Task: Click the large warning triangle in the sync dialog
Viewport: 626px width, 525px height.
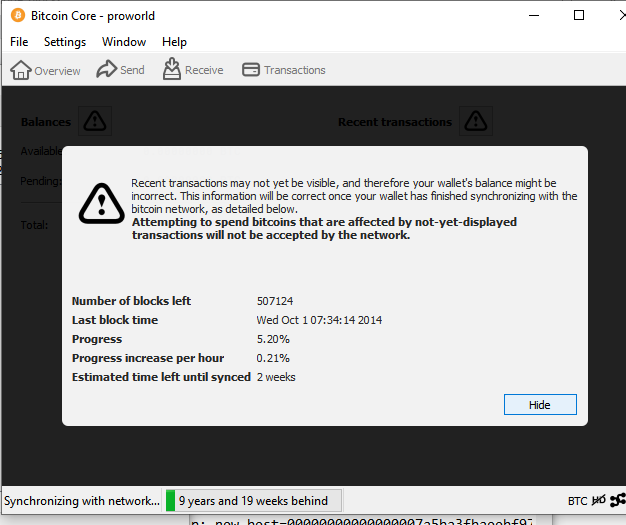Action: (x=101, y=204)
